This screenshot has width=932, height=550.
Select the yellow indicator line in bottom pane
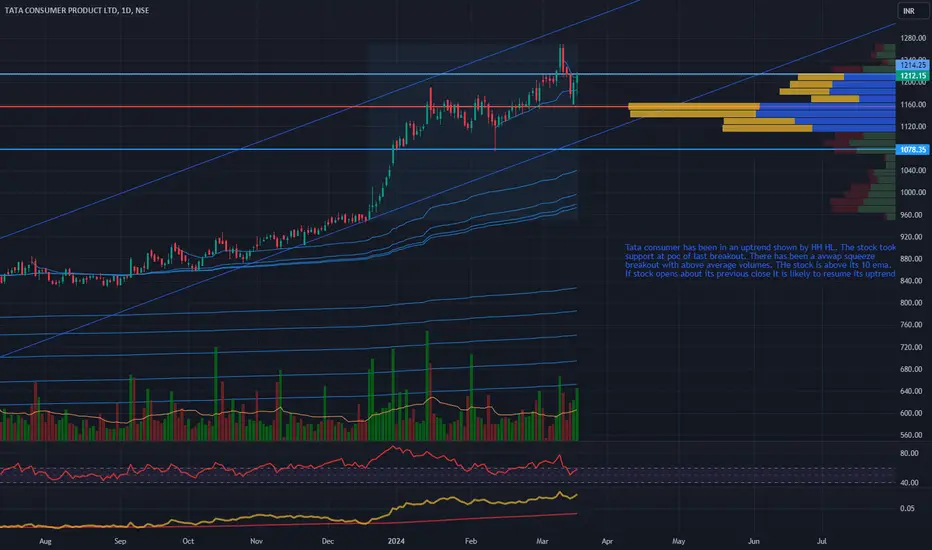288,512
